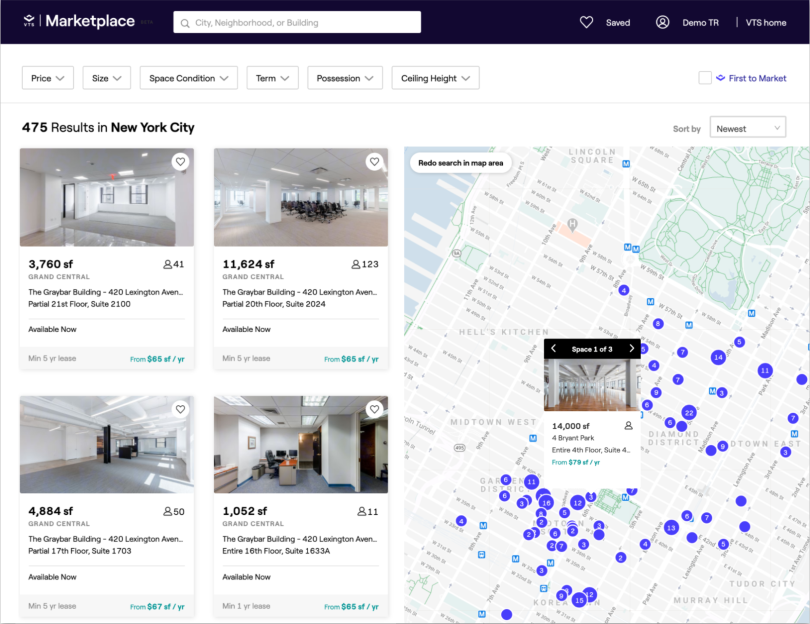Click 'Partial 17th Floor, Suite 1703' text
810x624 pixels.
(x=80, y=551)
